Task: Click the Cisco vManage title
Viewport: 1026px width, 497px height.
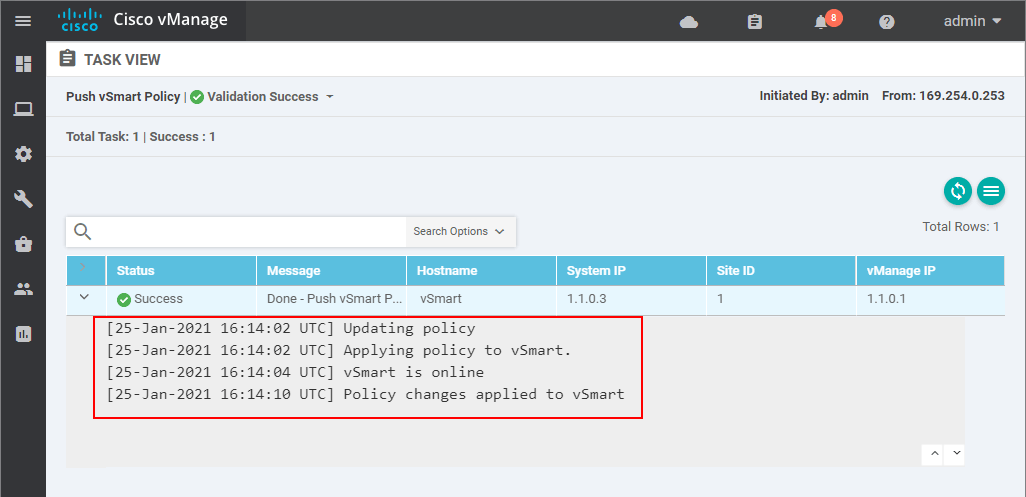Action: click(171, 20)
